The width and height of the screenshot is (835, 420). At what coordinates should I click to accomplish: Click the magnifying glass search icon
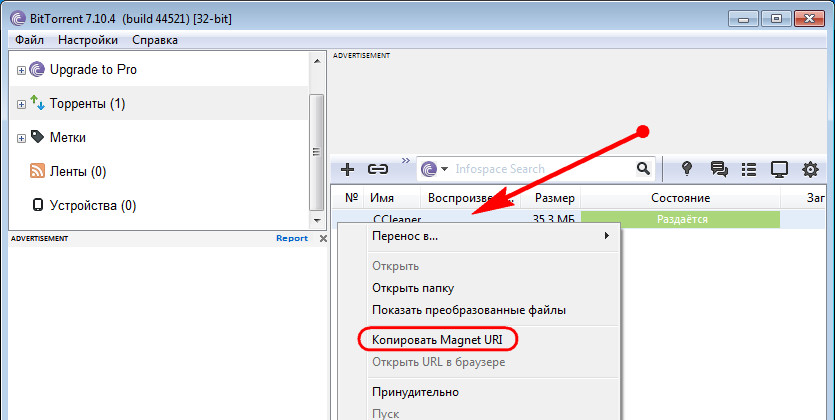click(x=643, y=169)
